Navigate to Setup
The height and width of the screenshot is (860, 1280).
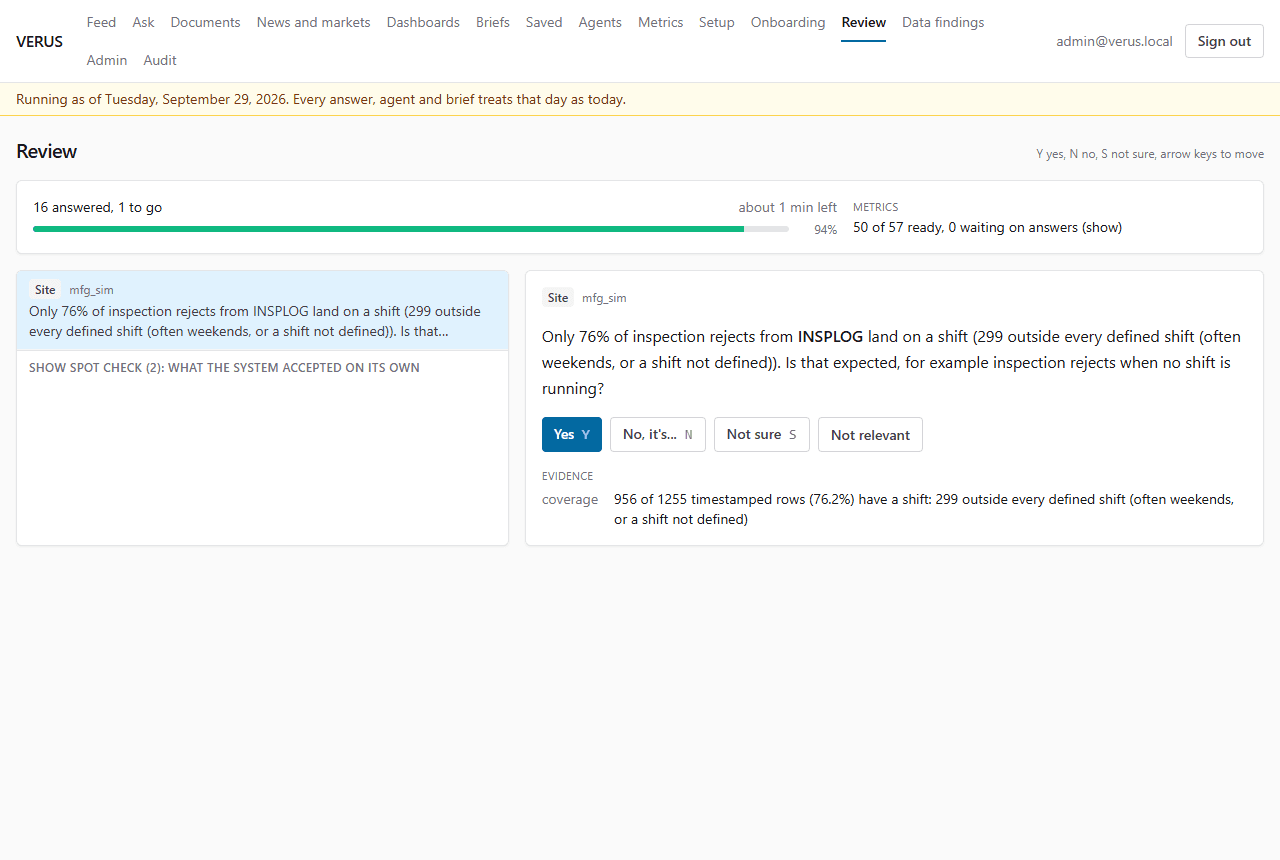tap(717, 22)
